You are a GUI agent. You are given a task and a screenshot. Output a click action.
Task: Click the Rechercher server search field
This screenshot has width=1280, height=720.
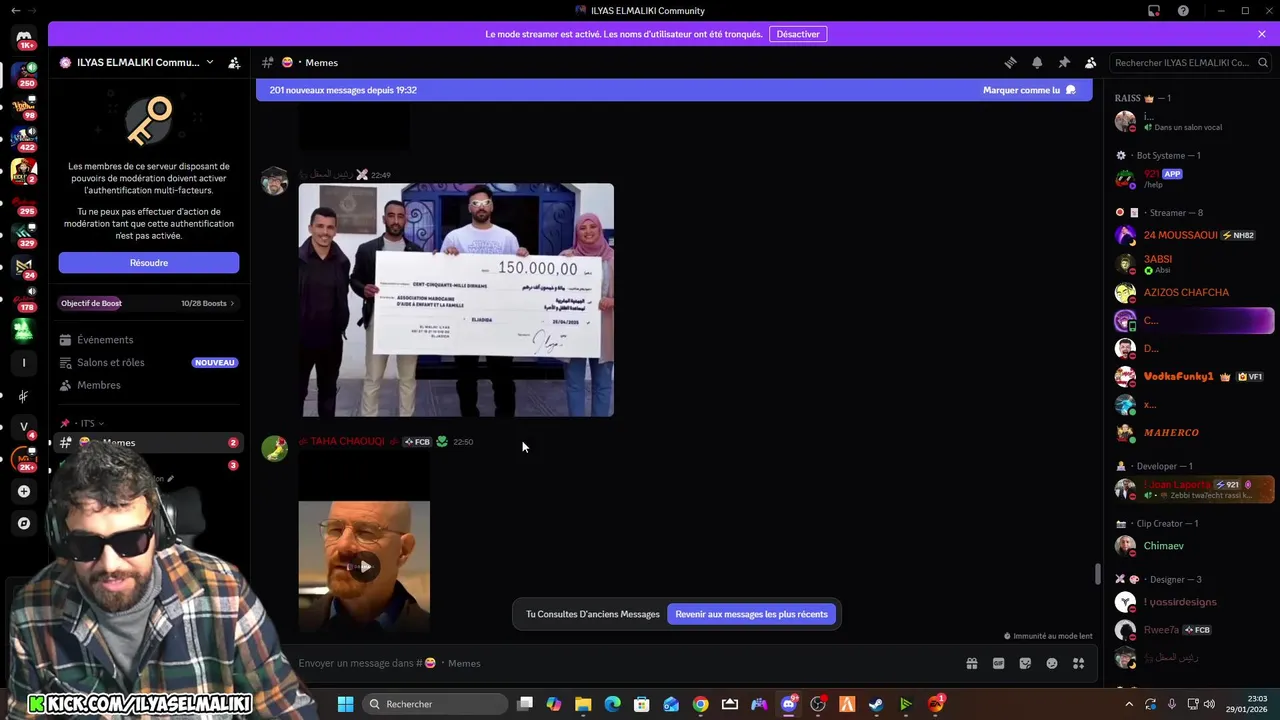(x=1189, y=62)
